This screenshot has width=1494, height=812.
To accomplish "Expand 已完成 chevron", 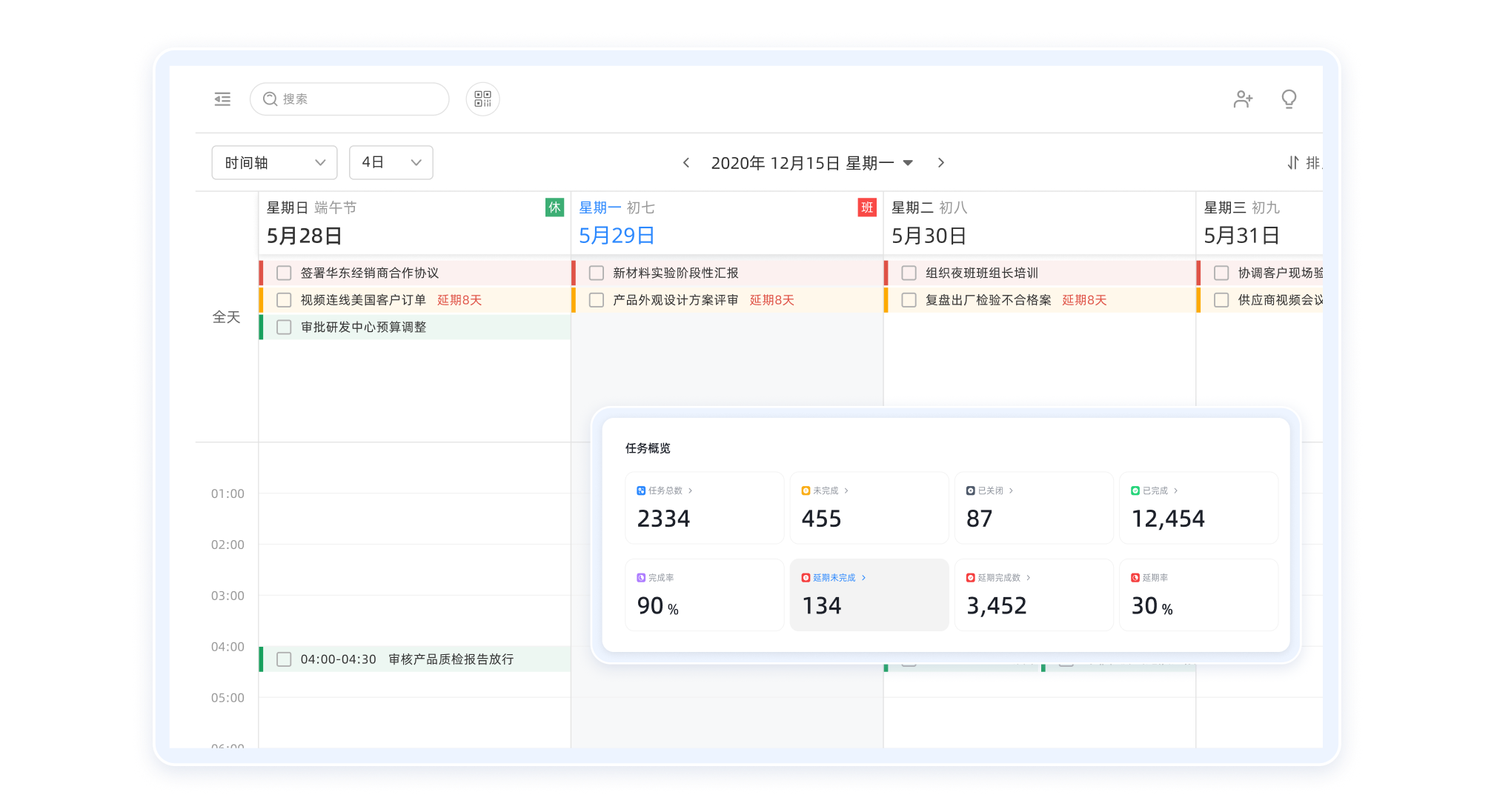I will click(x=1175, y=490).
